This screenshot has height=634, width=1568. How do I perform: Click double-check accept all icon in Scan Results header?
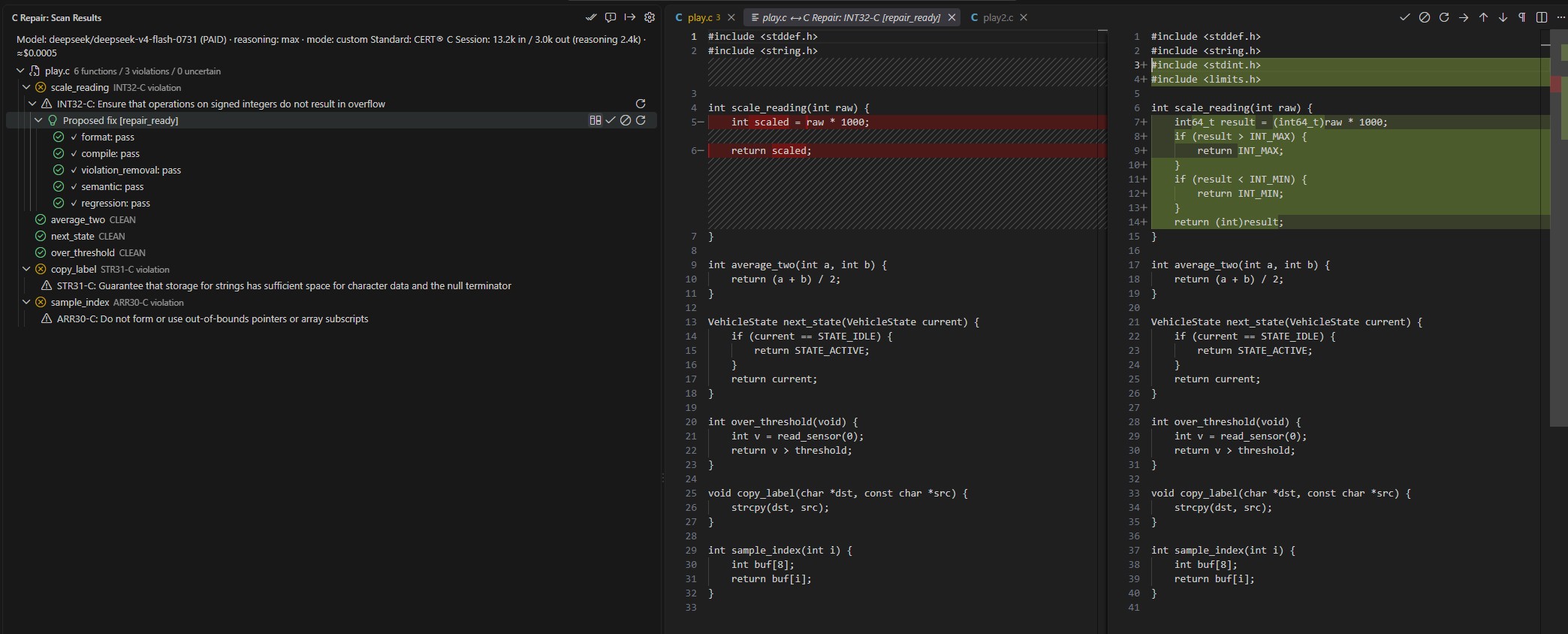[591, 17]
